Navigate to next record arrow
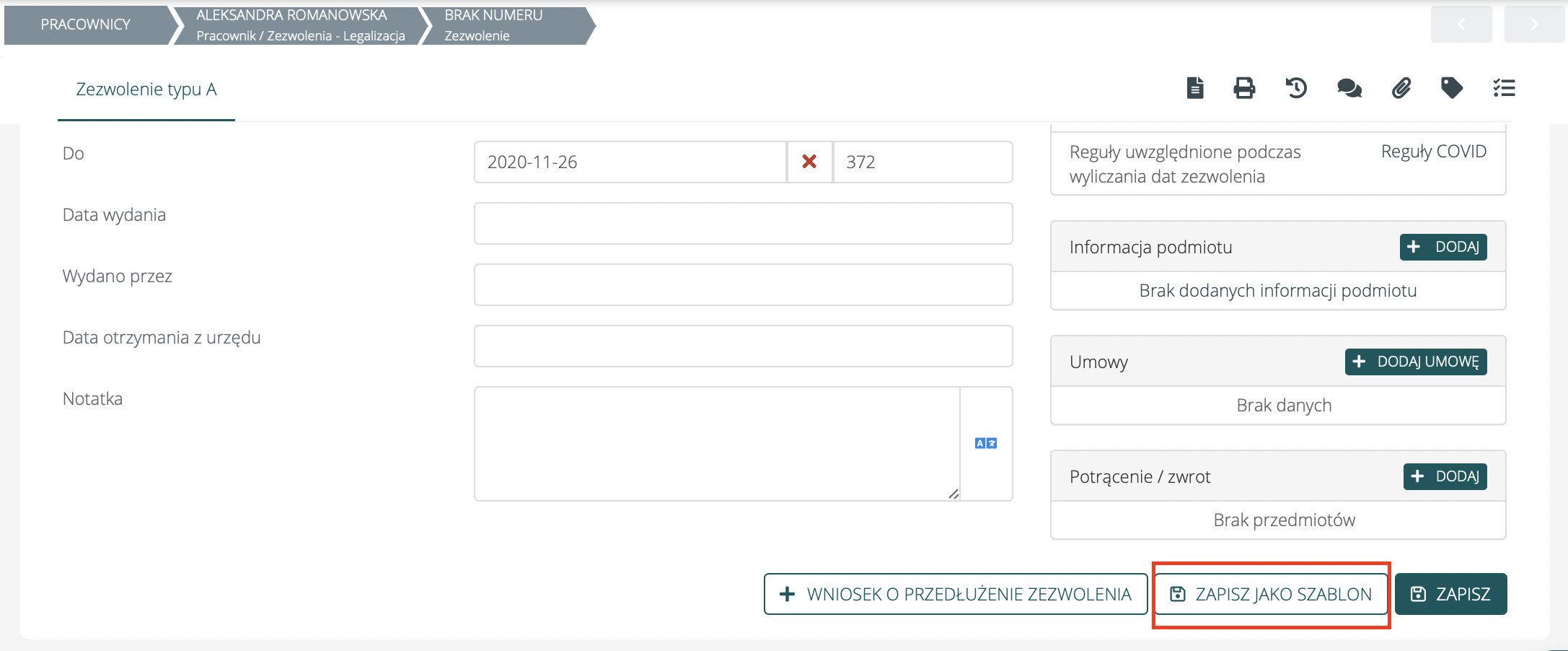 (1533, 25)
